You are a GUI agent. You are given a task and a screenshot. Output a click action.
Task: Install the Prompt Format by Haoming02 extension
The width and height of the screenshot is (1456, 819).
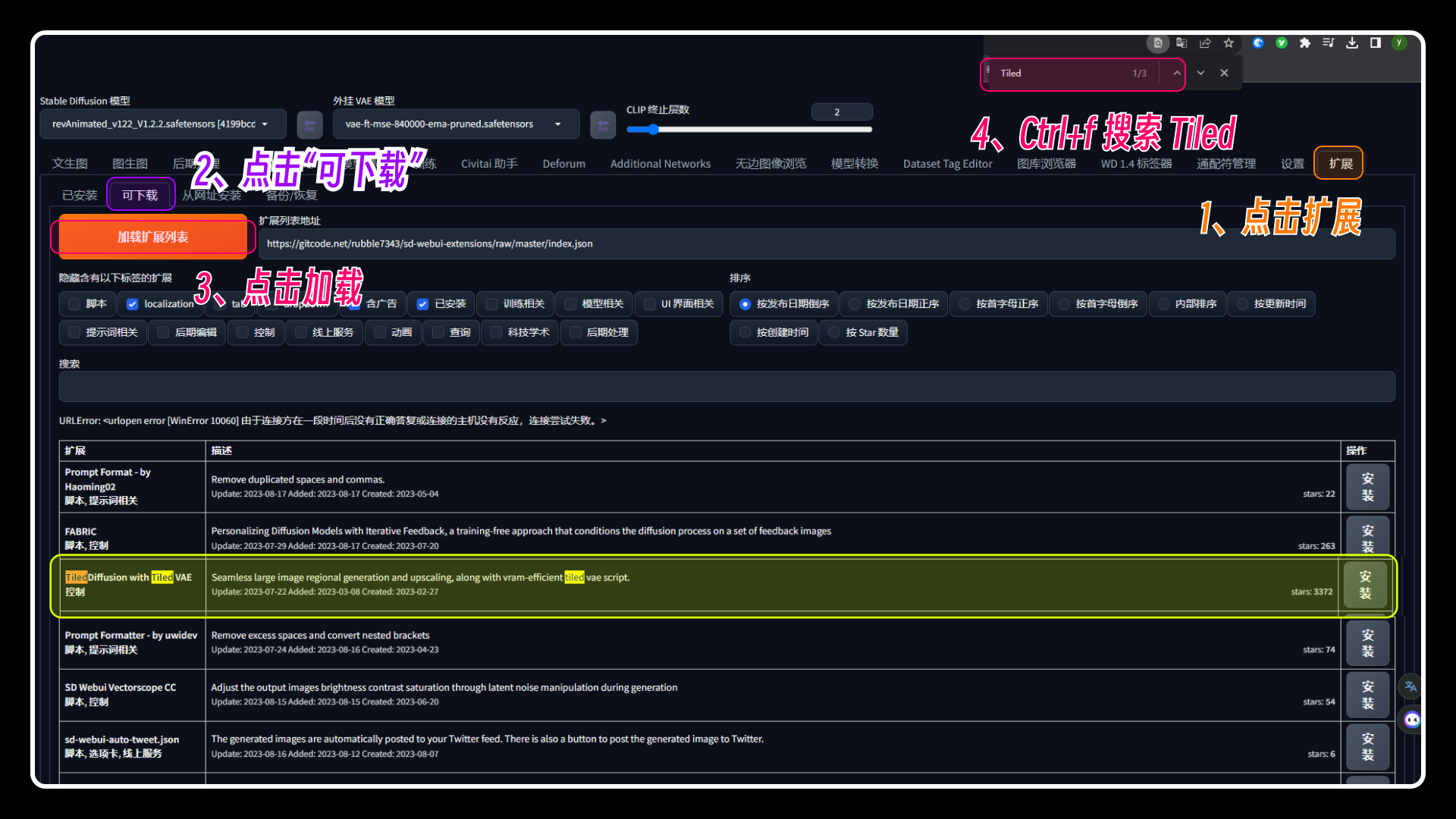[x=1367, y=487]
